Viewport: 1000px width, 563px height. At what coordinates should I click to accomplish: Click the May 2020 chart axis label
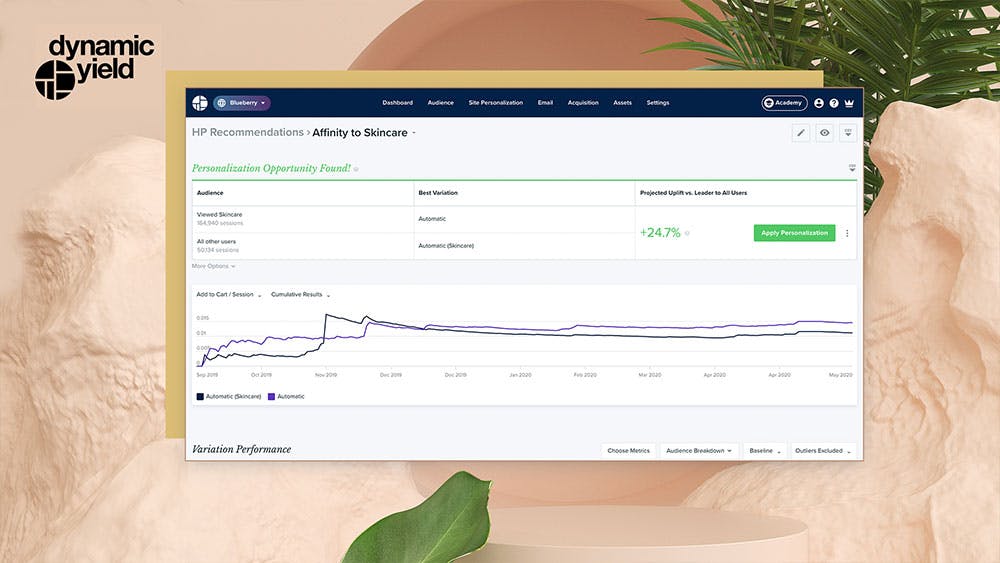click(841, 375)
